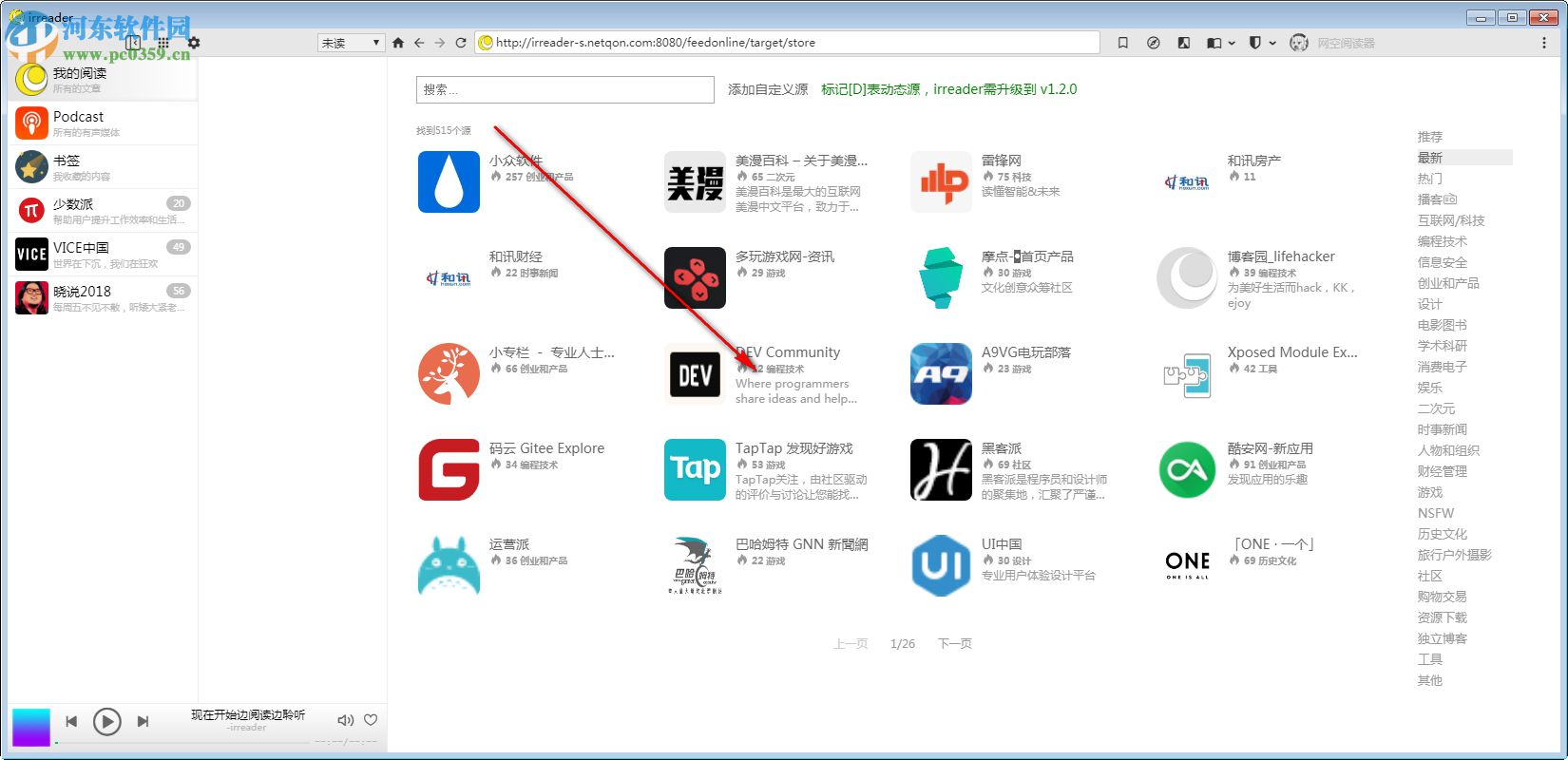
Task: Open 书签 bookmarks in sidebar
Action: [x=103, y=167]
